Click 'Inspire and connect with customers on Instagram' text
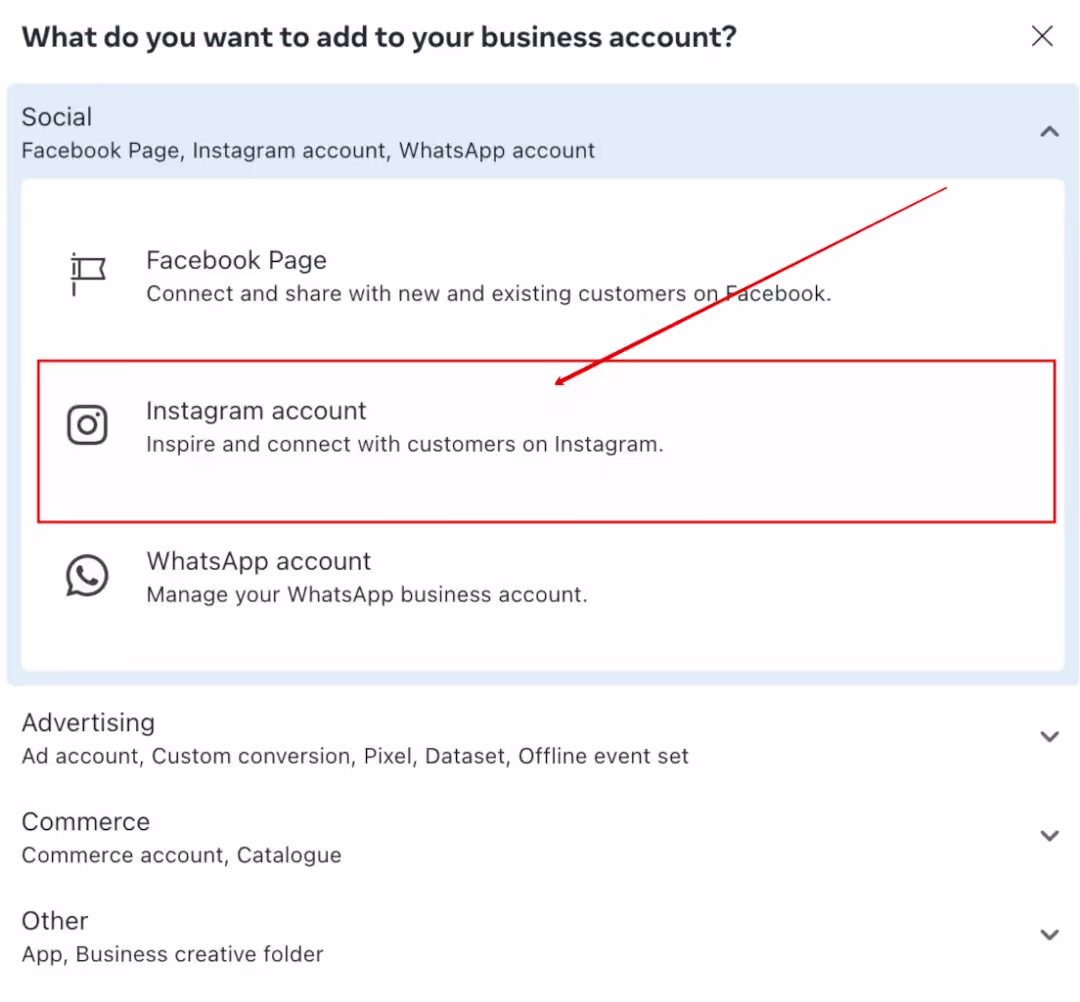This screenshot has height=1002, width=1080. pyautogui.click(x=404, y=444)
